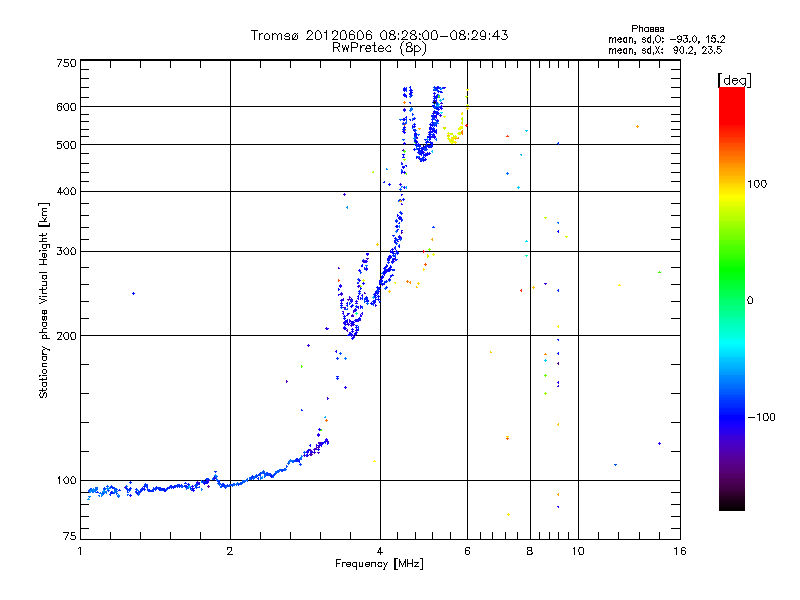The height and width of the screenshot is (600, 800).
Task: Click the plot title 'Tromsø 20120606 08:28:00-08:29:43'
Action: coord(379,35)
